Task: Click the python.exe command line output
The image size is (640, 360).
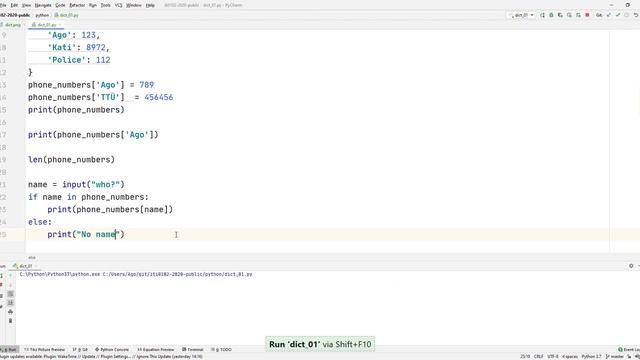Action: coord(136,274)
